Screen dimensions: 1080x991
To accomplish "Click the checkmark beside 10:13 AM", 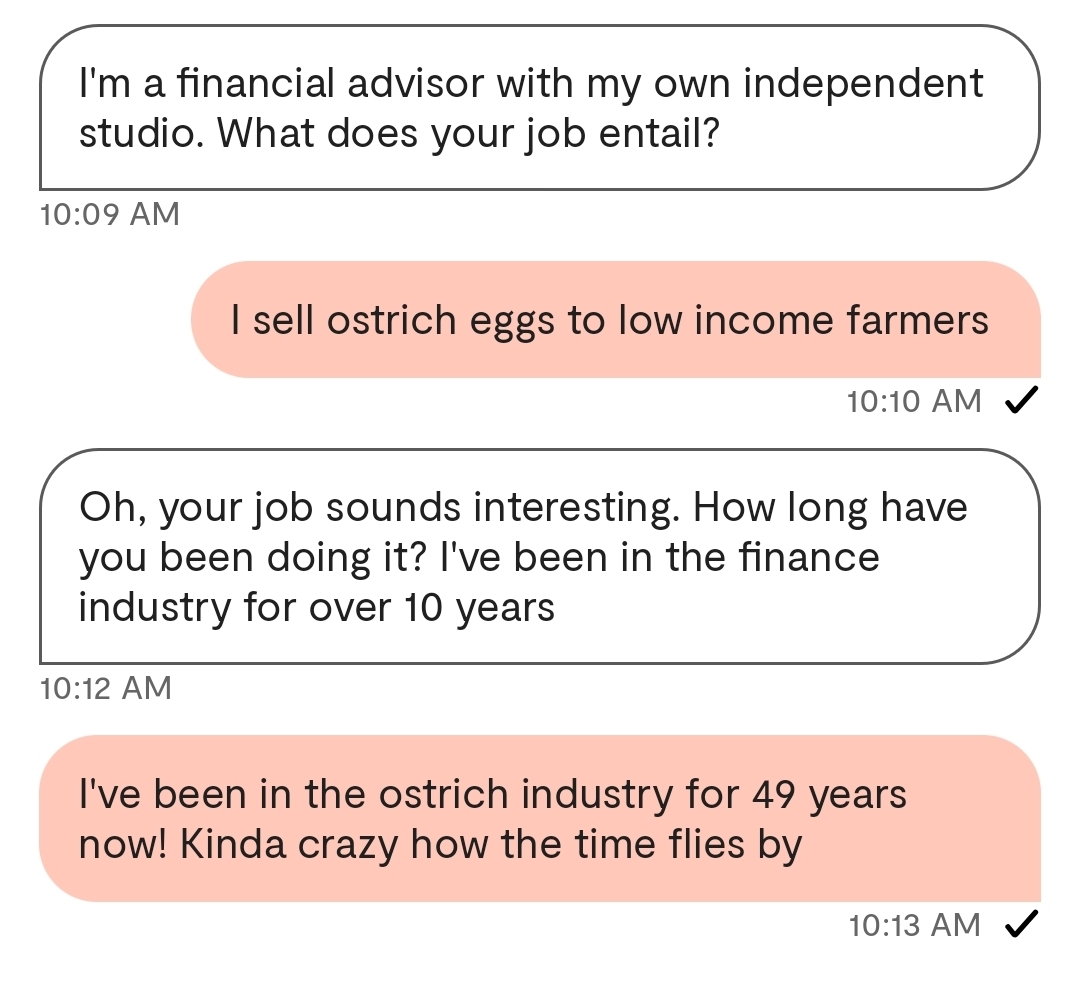I will coord(1020,926).
